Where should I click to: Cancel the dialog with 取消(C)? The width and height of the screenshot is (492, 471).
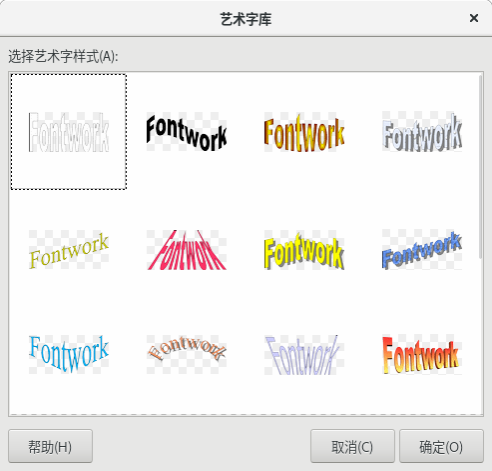(352, 446)
